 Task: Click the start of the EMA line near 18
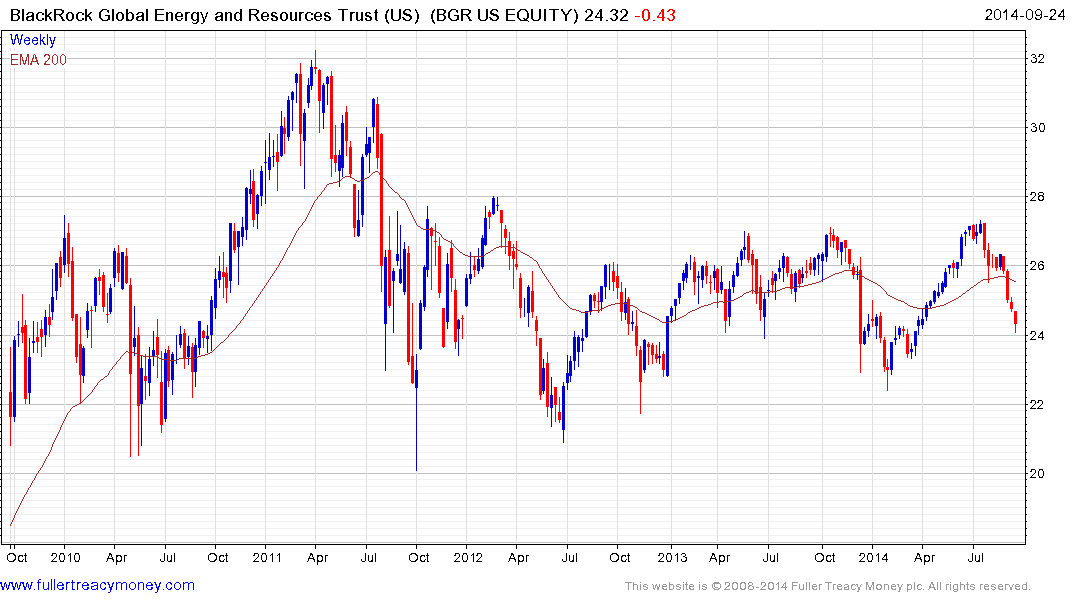coord(11,523)
